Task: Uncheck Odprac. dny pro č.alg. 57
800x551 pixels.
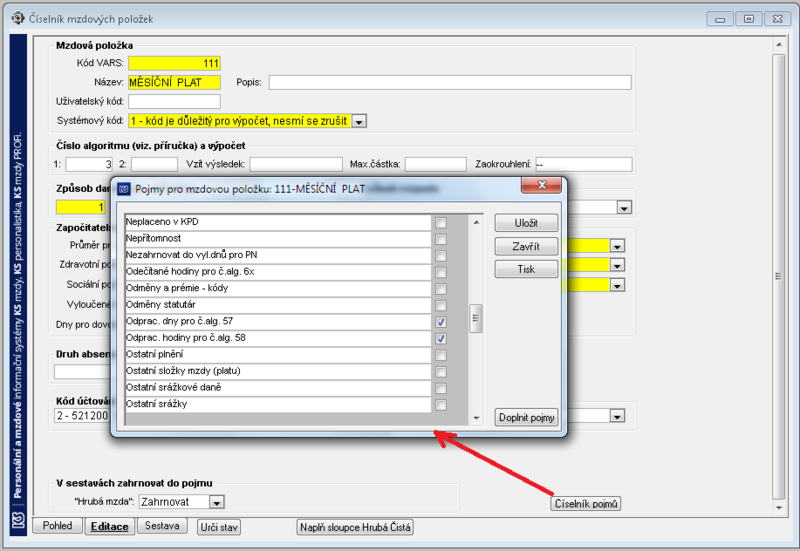Action: pyautogui.click(x=441, y=322)
